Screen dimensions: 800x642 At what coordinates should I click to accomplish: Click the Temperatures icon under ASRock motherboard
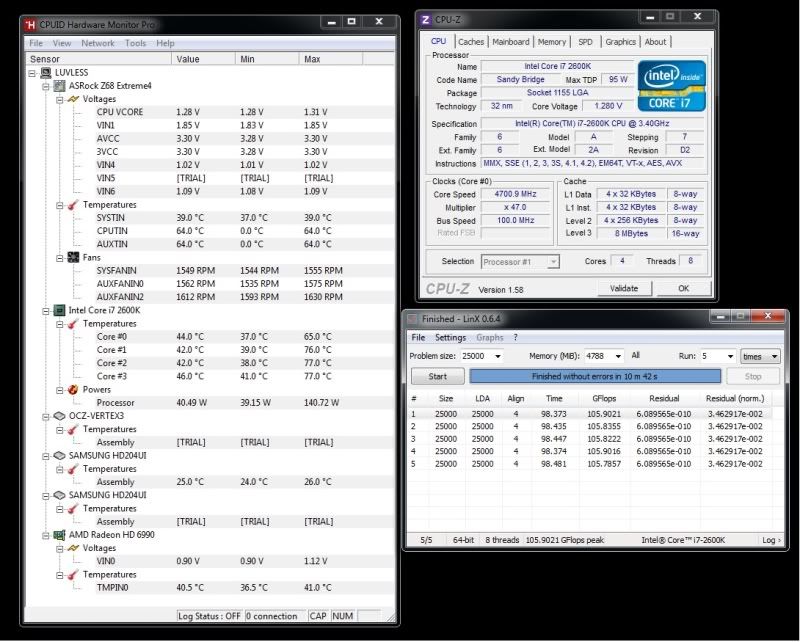(x=73, y=205)
